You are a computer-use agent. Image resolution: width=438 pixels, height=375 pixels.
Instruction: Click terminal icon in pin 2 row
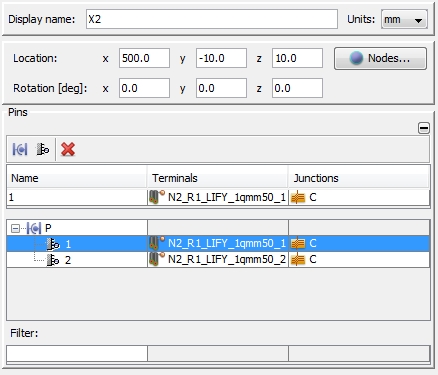pos(157,259)
